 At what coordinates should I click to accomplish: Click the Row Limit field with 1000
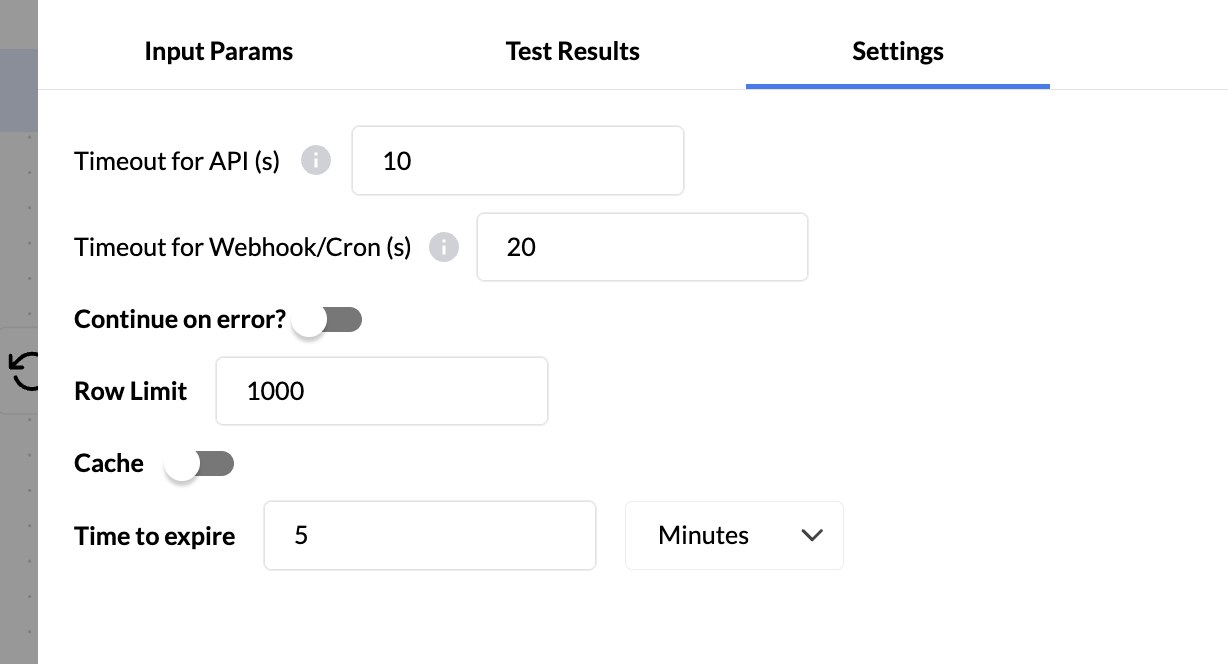pyautogui.click(x=381, y=391)
